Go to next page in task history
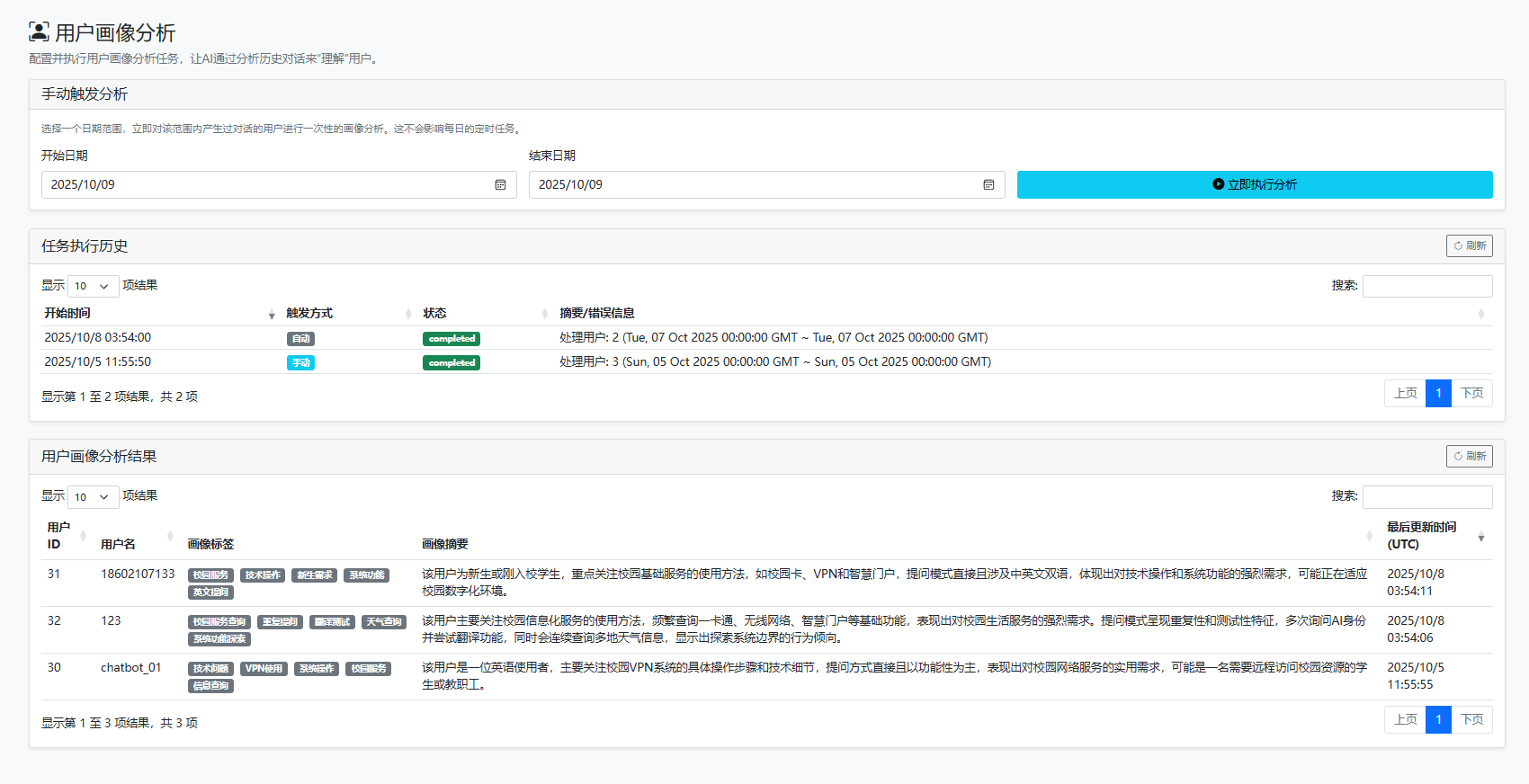This screenshot has height=784, width=1529. [x=1471, y=394]
